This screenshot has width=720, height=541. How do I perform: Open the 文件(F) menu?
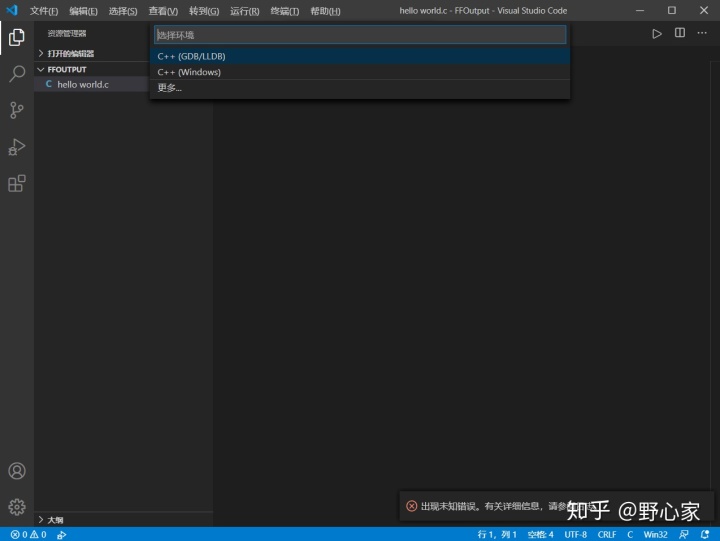point(44,11)
